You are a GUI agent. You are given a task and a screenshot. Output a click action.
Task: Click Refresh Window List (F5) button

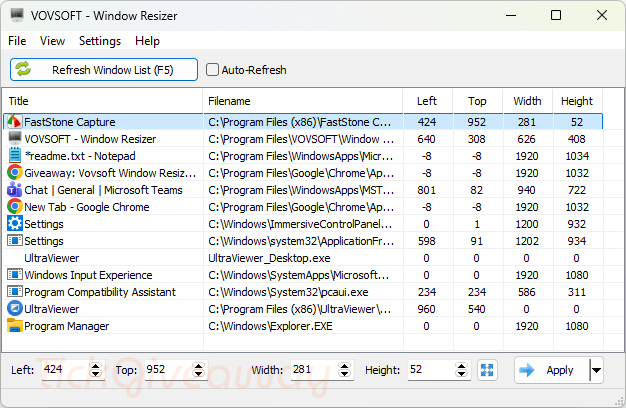click(104, 70)
